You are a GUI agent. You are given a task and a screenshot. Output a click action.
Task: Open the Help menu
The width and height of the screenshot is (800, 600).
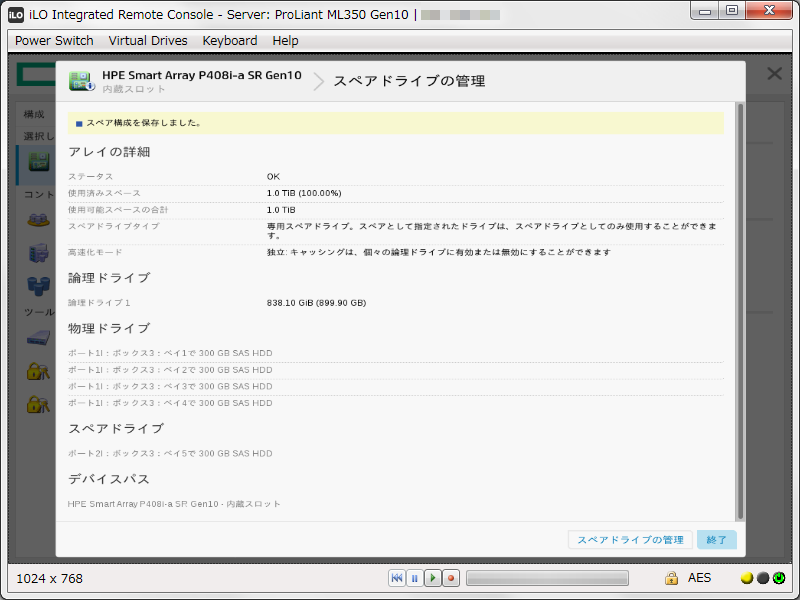pos(285,40)
